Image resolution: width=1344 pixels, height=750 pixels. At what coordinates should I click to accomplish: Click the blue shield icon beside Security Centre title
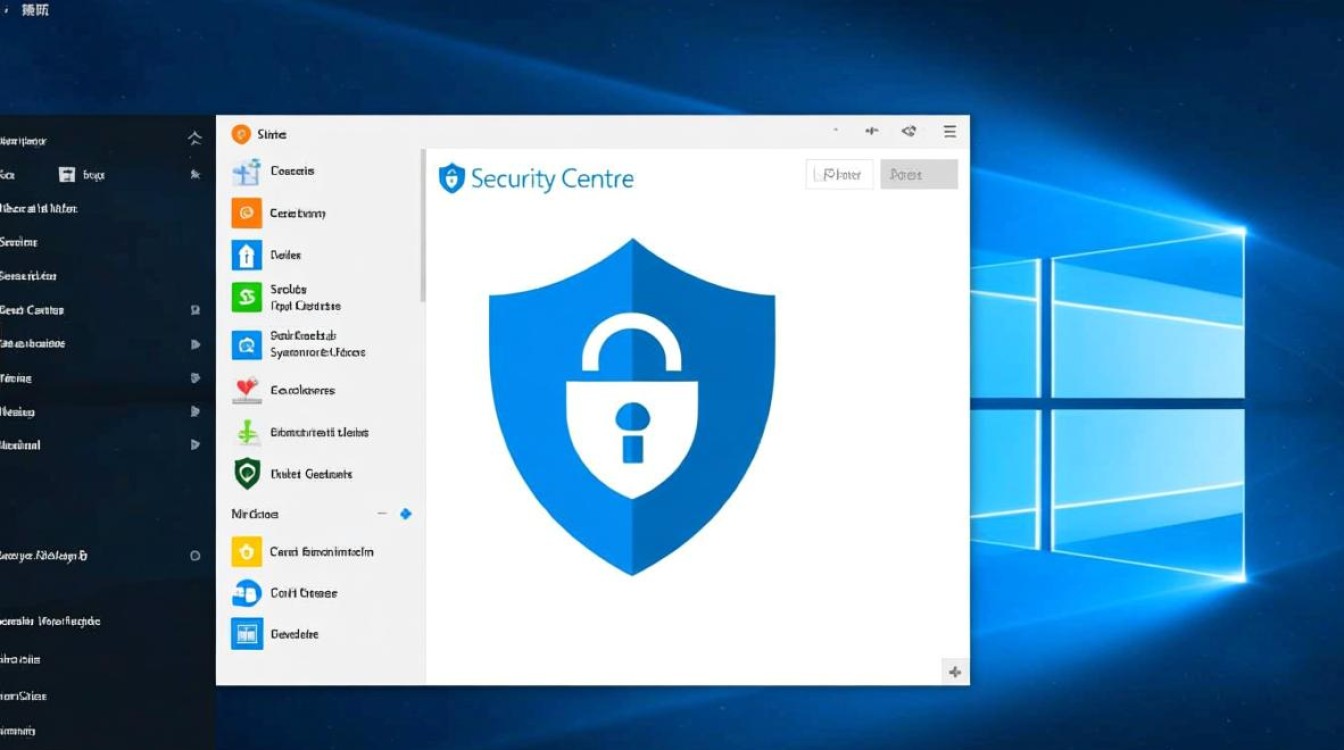(452, 179)
